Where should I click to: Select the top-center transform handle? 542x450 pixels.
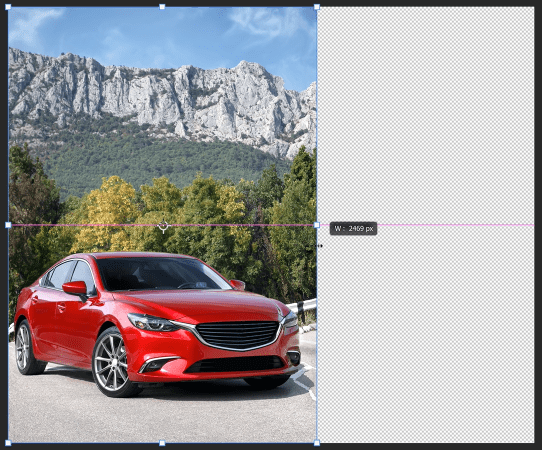(162, 7)
